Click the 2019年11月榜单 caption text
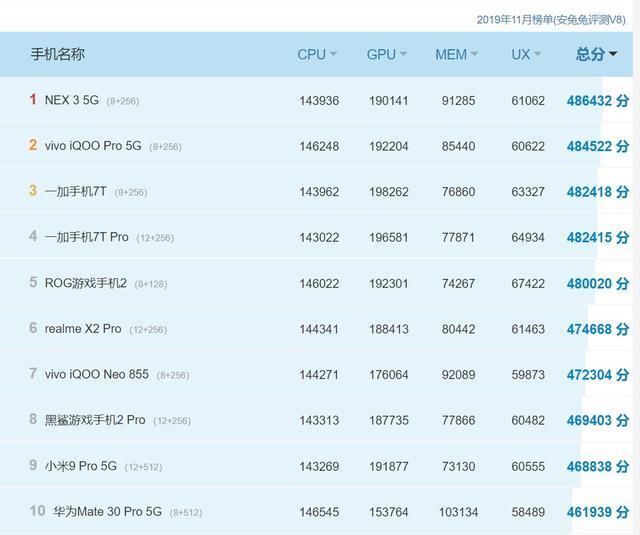 click(551, 19)
